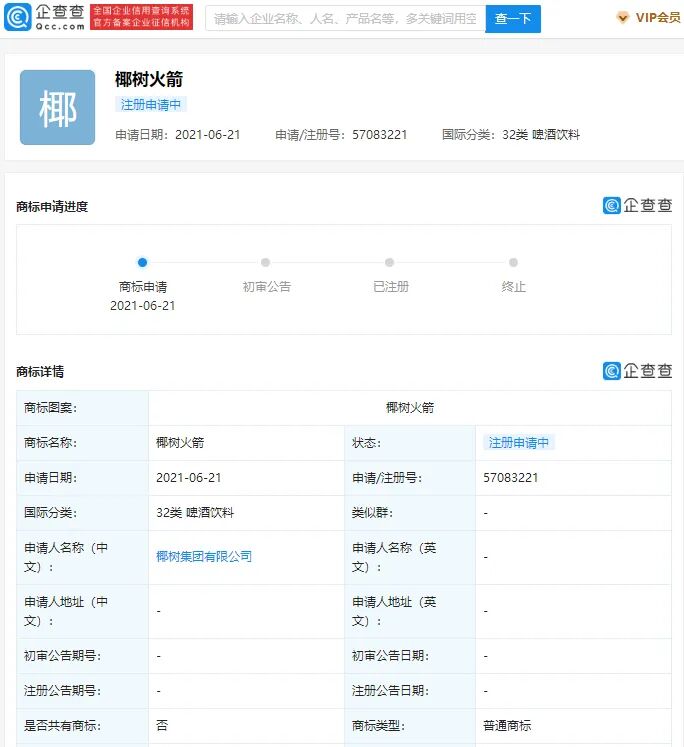
Task: Click the 查一下 search button
Action: coord(513,19)
